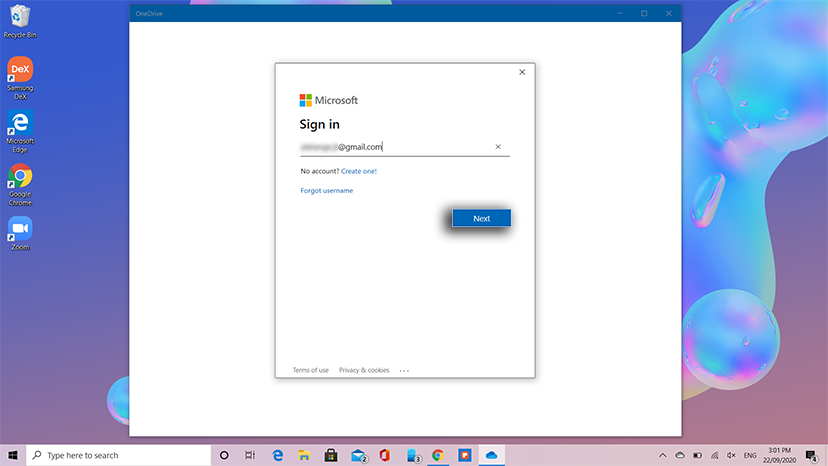
Task: Click the taskbar search box
Action: tap(118, 455)
